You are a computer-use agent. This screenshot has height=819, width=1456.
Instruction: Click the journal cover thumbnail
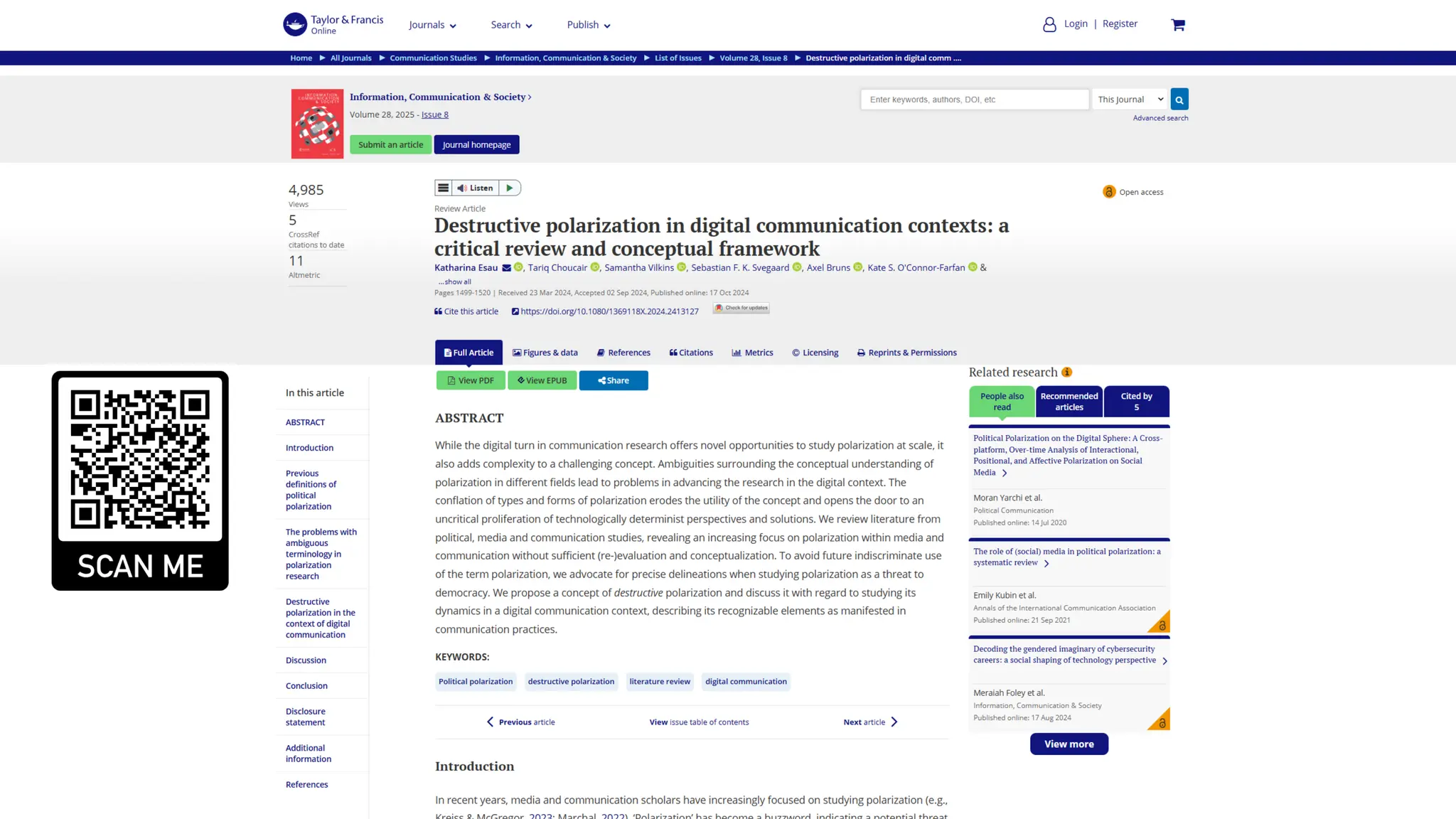317,124
